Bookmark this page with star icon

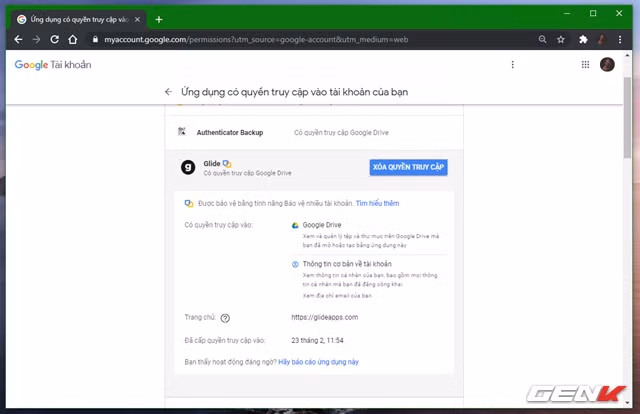point(561,39)
